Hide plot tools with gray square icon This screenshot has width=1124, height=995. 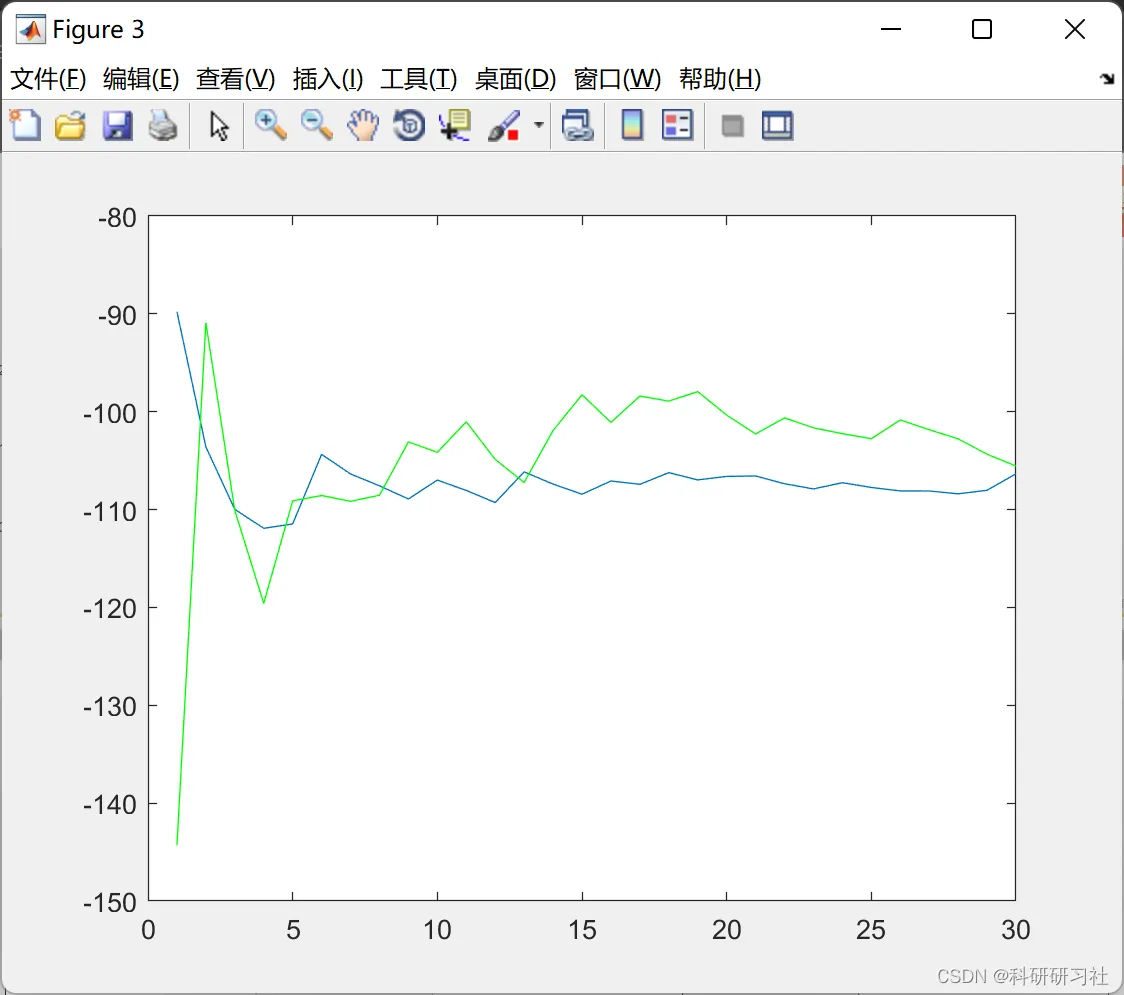pos(732,126)
